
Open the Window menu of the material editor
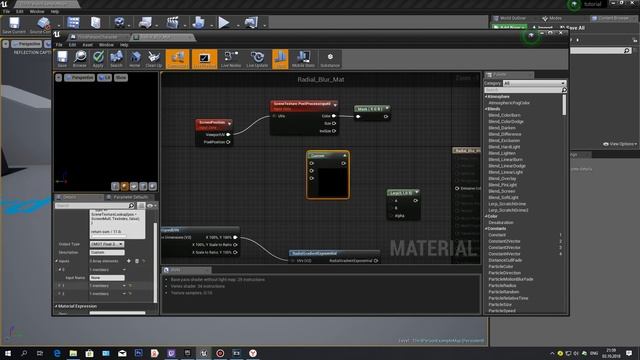(x=106, y=44)
